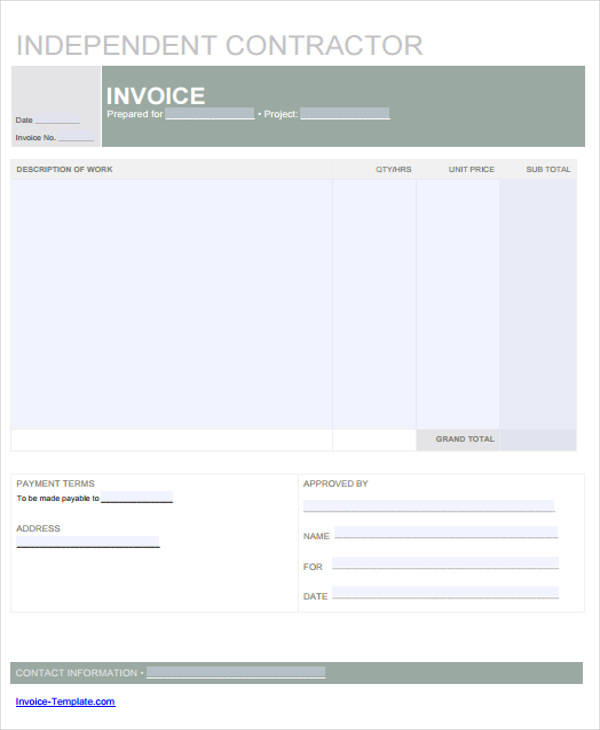Click the Grand Total value cell
Viewport: 600px width, 730px height.
tap(538, 440)
